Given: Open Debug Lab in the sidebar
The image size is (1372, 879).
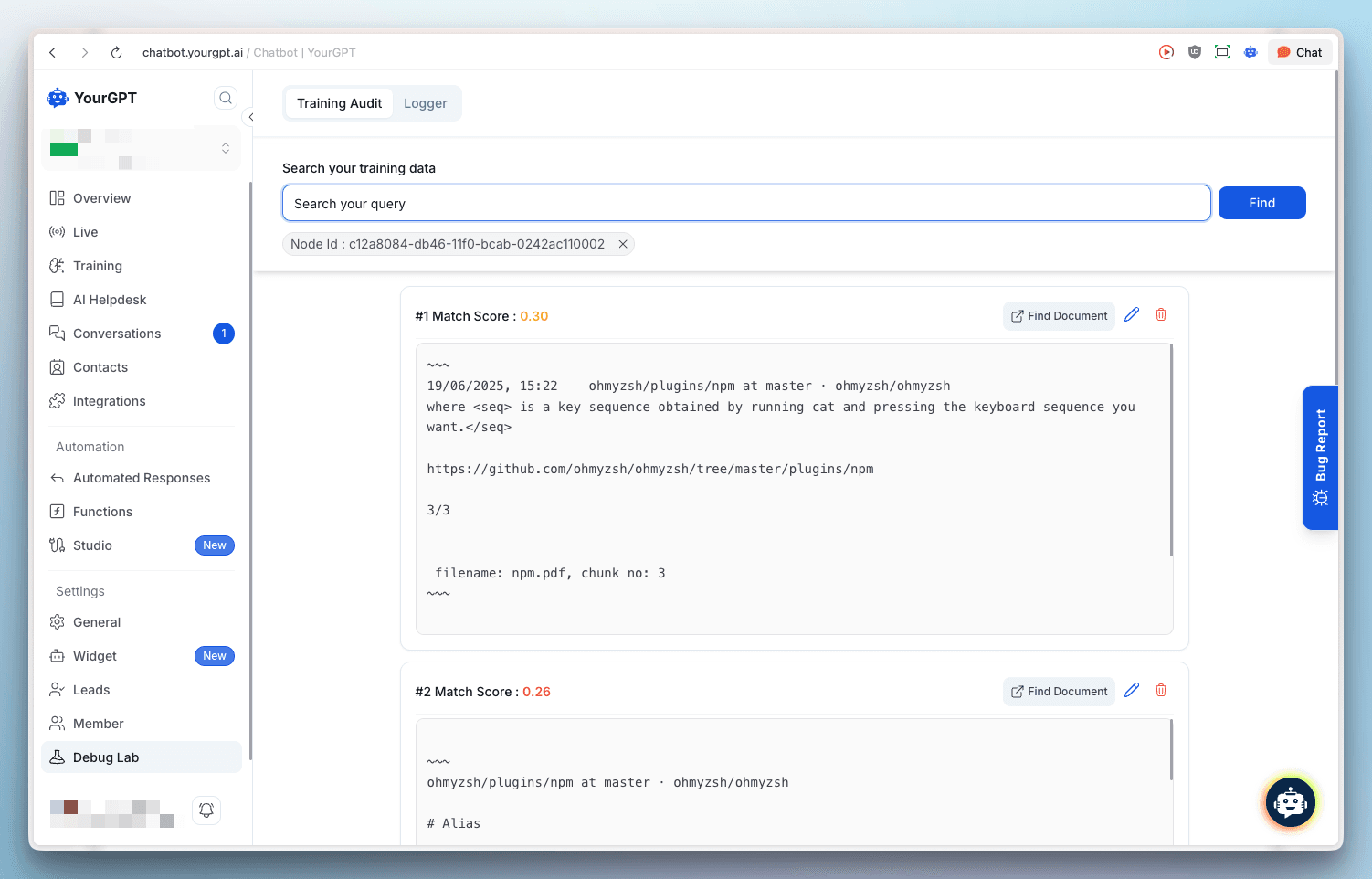Looking at the screenshot, I should [x=105, y=757].
